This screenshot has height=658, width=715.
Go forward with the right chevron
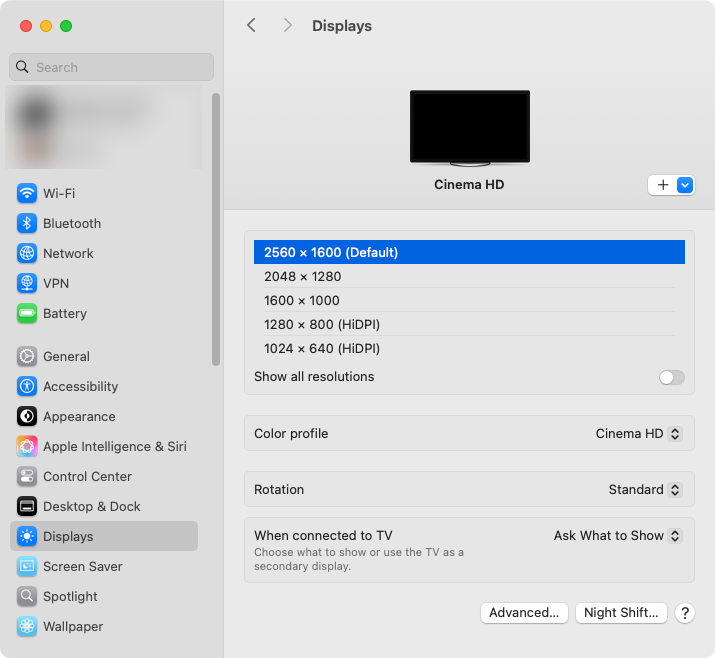tap(287, 26)
